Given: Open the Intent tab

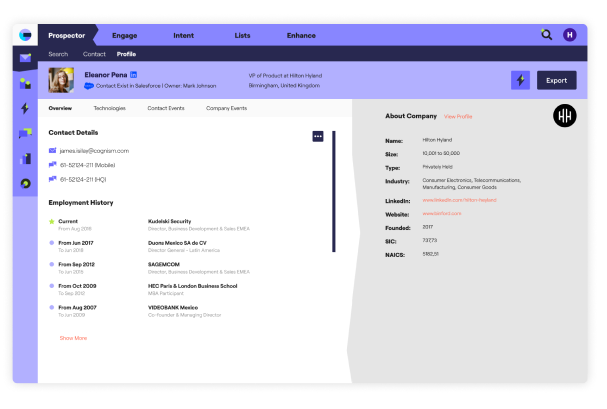Looking at the screenshot, I should click(183, 36).
